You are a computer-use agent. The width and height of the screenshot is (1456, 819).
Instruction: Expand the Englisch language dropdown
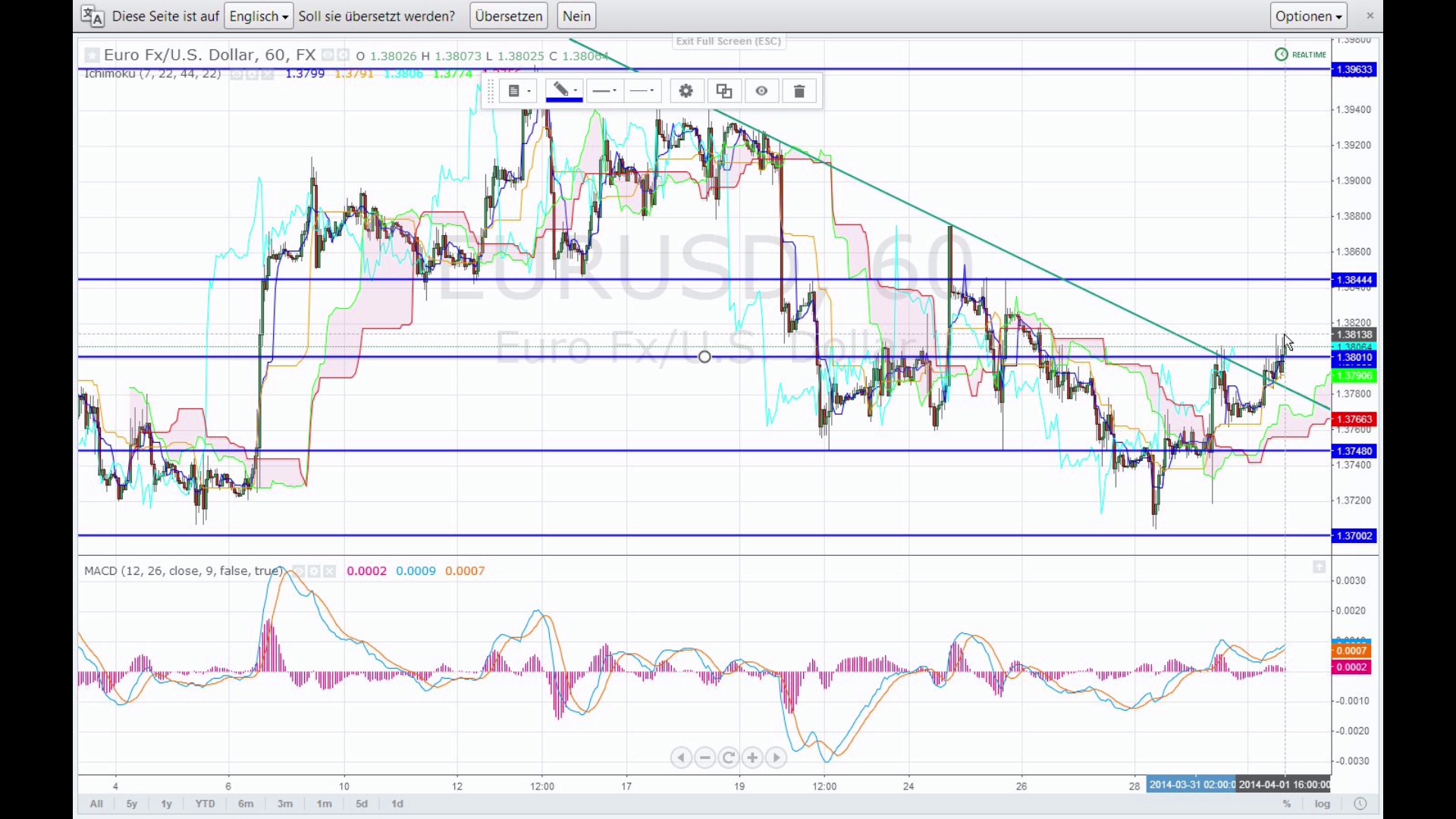coord(259,16)
